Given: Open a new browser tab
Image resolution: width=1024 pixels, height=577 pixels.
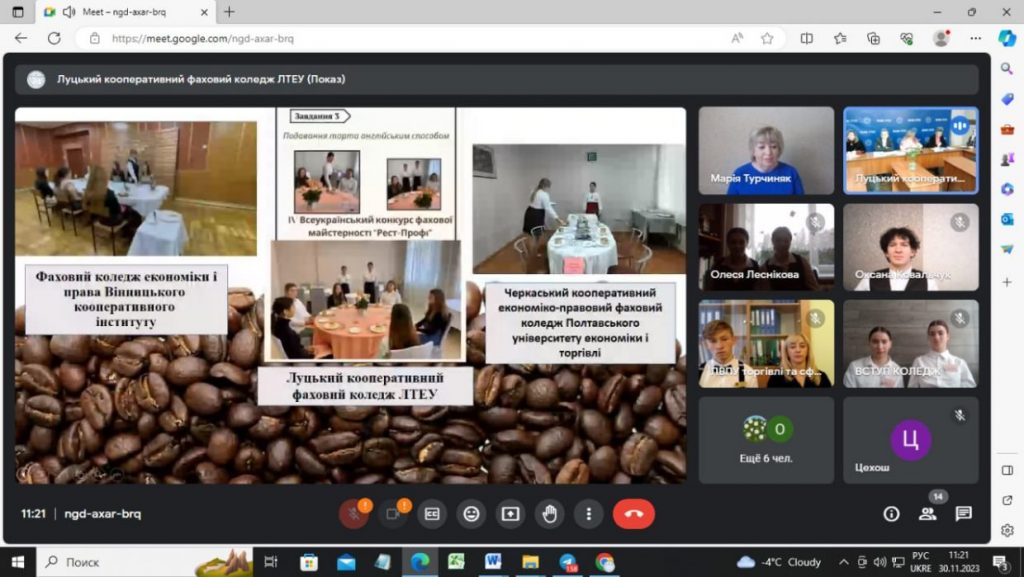Looking at the screenshot, I should tap(229, 12).
